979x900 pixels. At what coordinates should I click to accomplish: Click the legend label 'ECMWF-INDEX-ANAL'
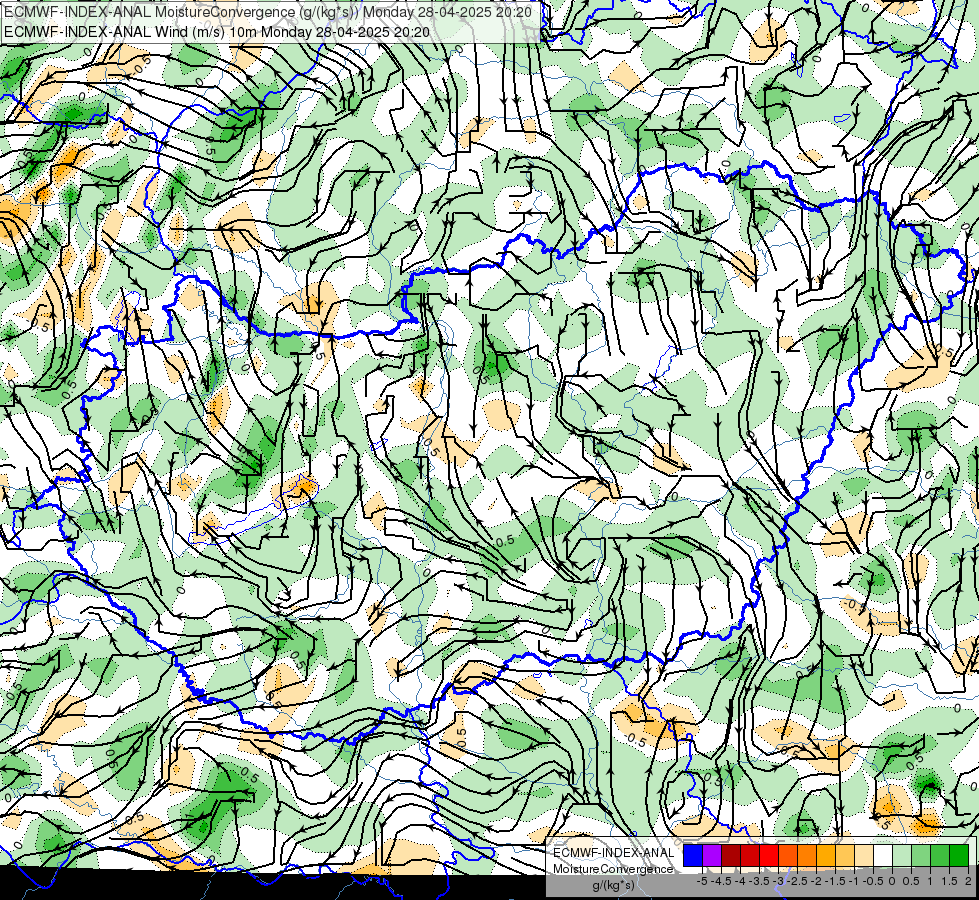(x=614, y=853)
